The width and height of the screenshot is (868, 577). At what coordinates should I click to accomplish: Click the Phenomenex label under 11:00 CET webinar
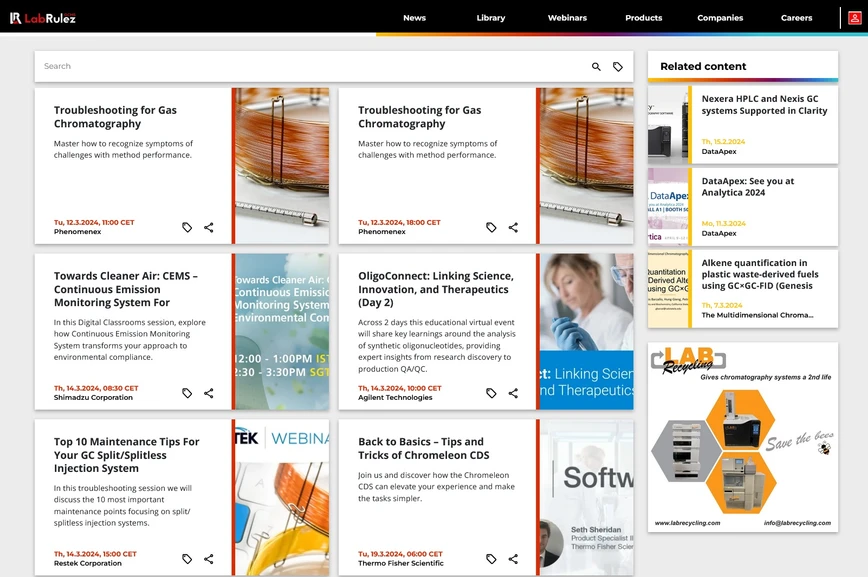coord(78,232)
